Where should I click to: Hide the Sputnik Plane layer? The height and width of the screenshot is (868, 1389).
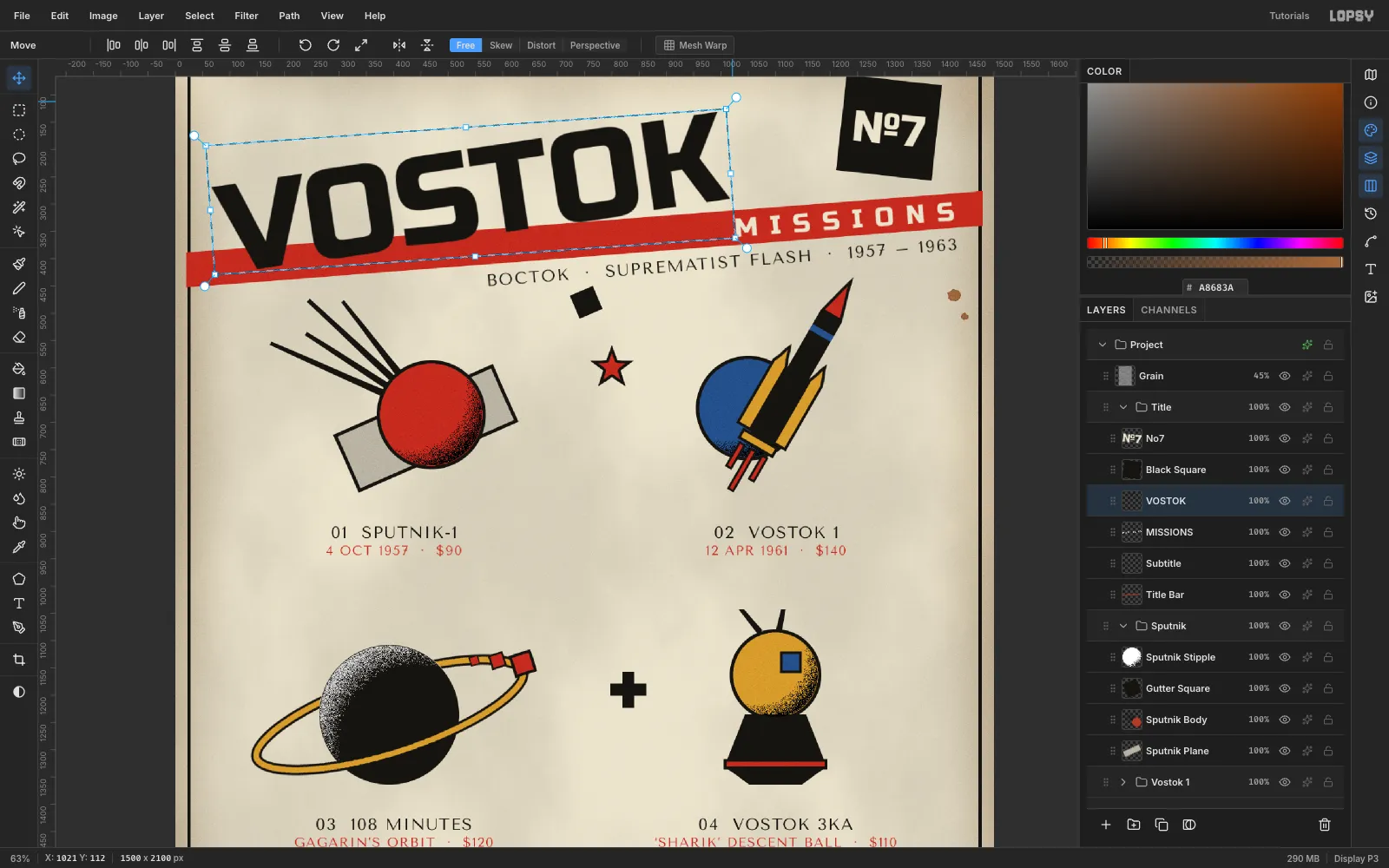[1285, 751]
